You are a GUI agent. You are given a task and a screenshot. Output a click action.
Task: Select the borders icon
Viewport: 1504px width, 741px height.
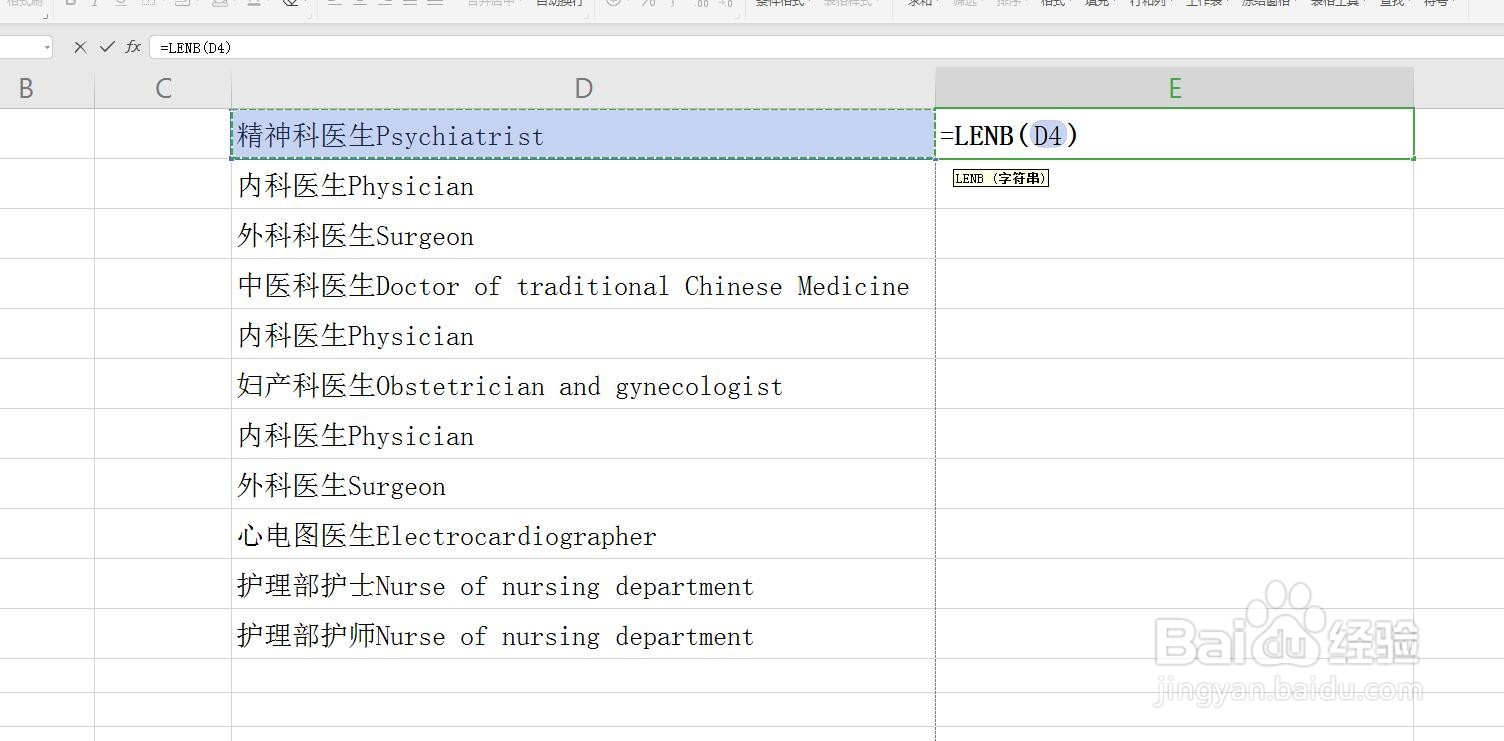pos(146,4)
